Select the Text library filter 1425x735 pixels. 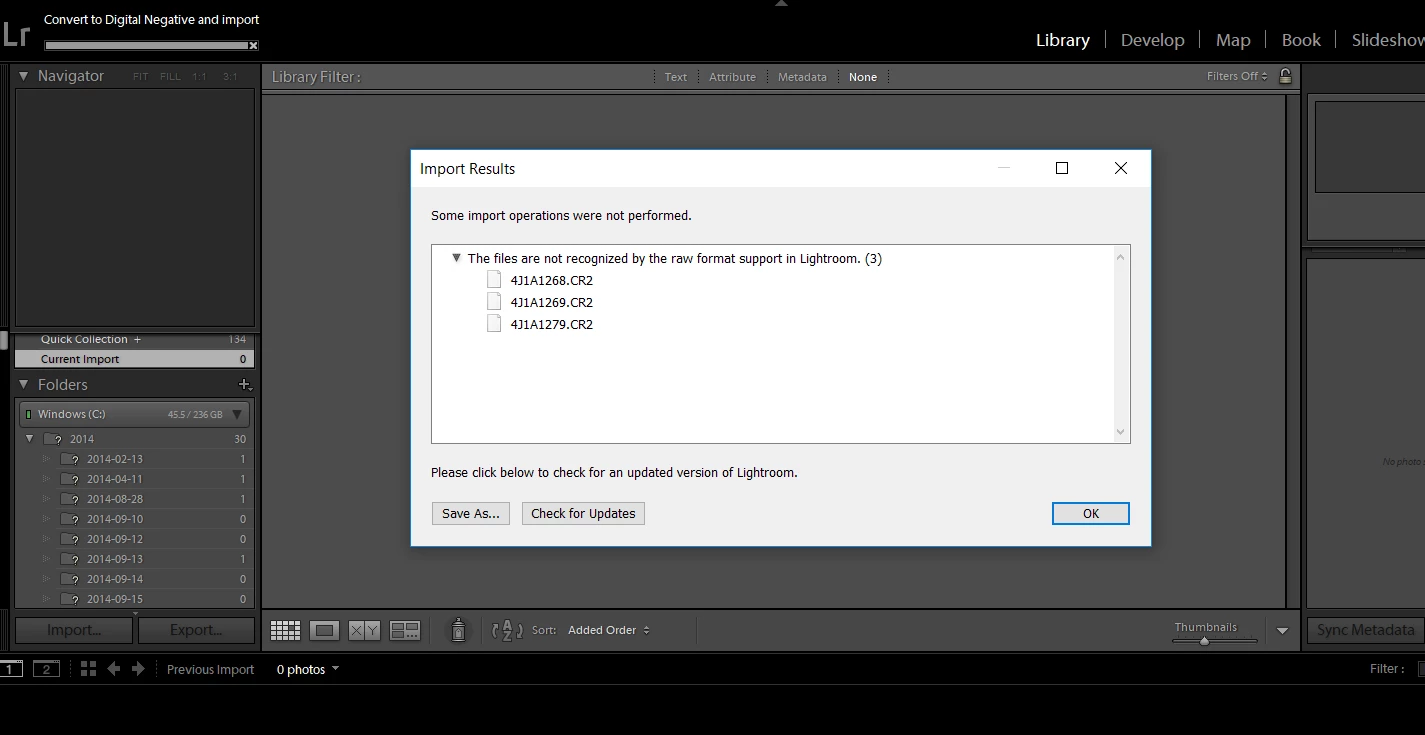676,77
